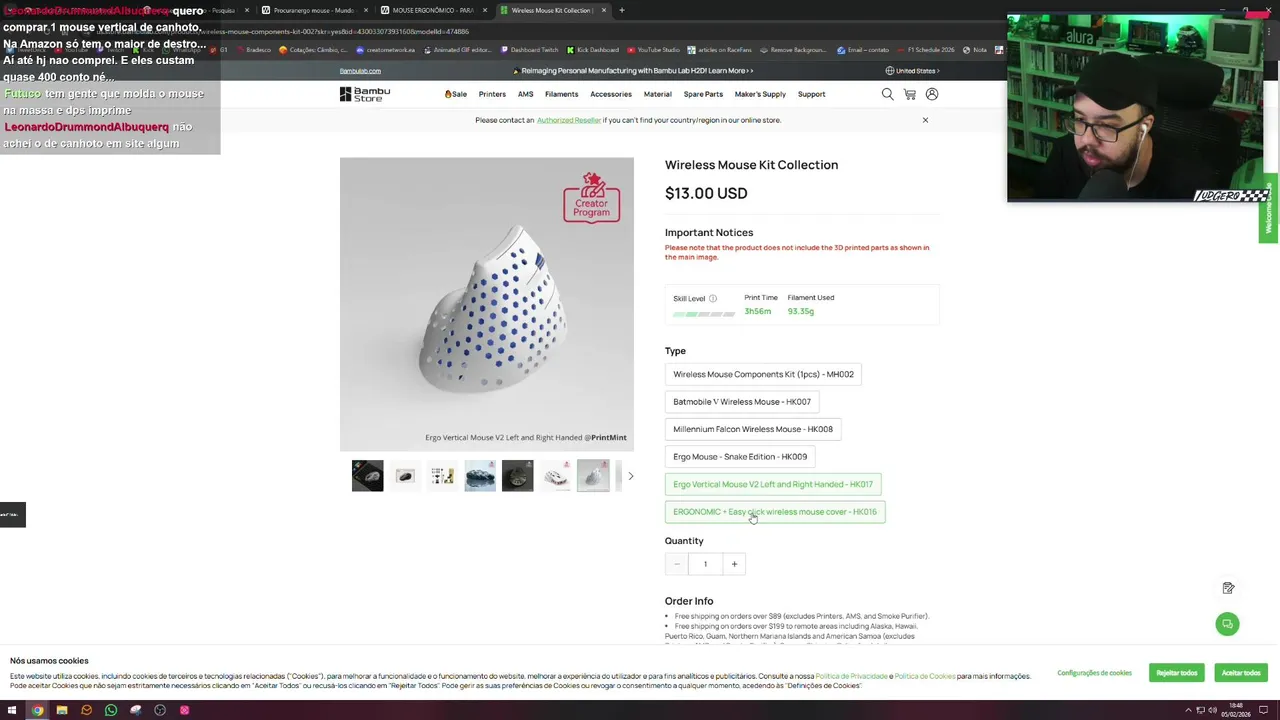The image size is (1280, 720).
Task: Open the green chat support bubble
Action: [x=1228, y=624]
